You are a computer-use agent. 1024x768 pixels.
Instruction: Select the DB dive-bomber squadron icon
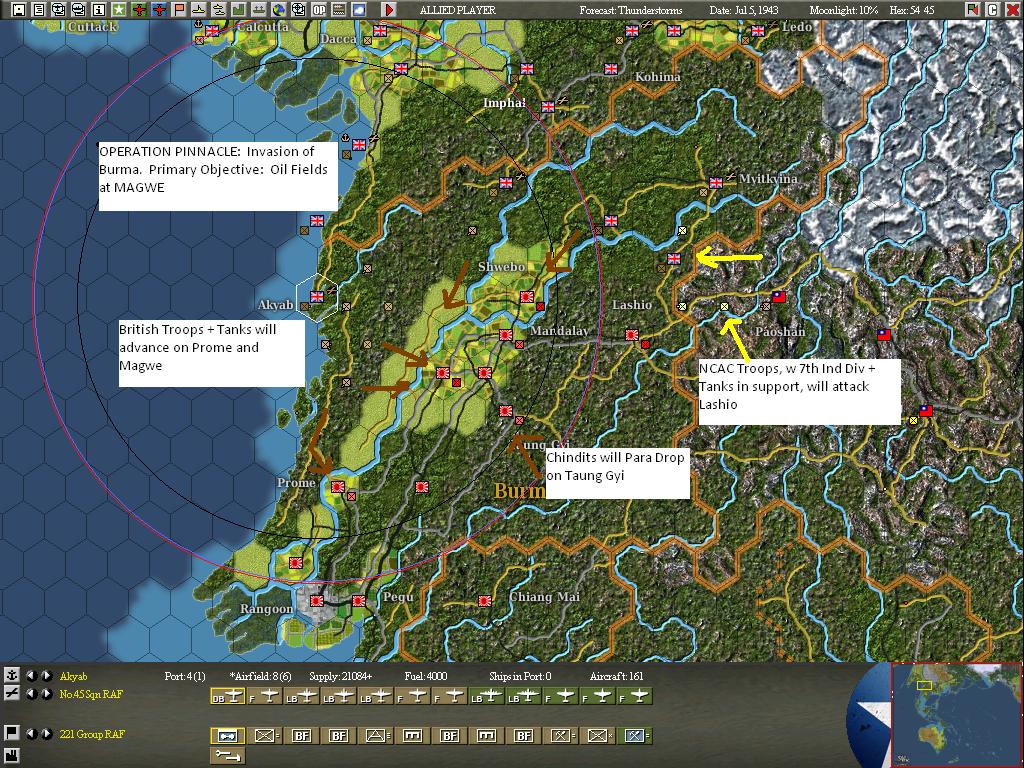coord(227,697)
